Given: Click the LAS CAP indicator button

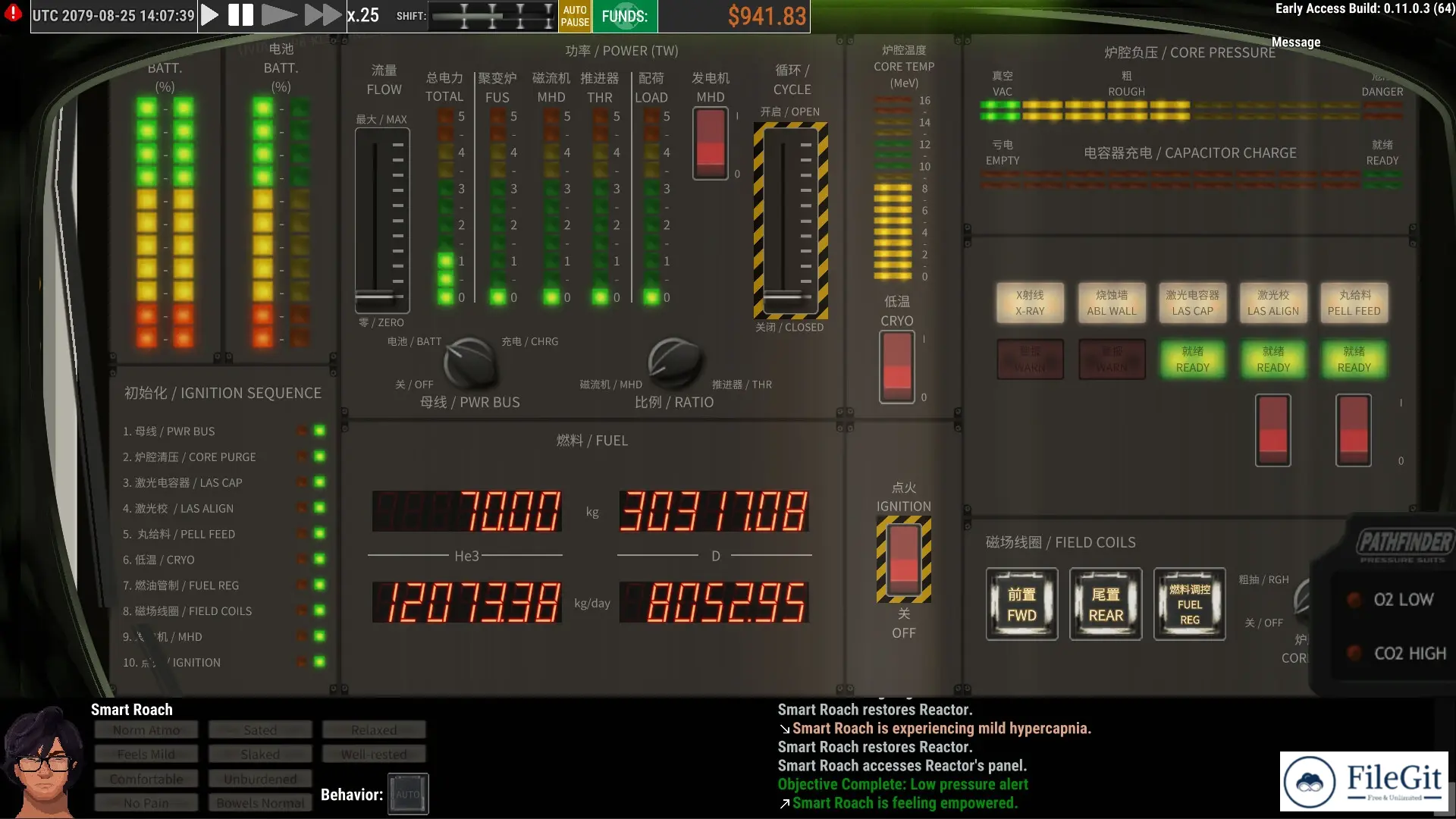Looking at the screenshot, I should pyautogui.click(x=1192, y=303).
